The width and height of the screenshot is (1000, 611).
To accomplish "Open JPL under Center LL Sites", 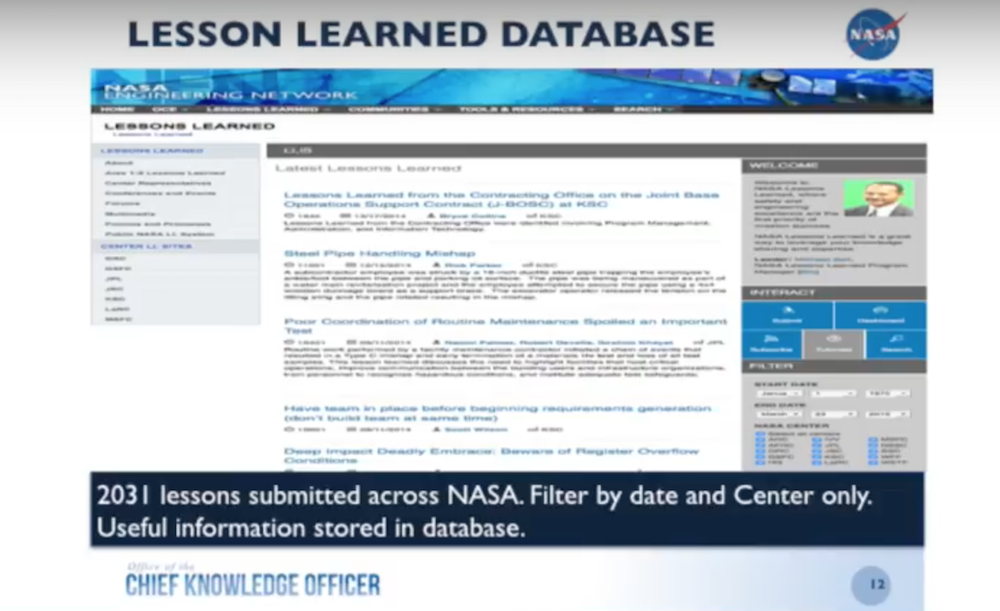I will tap(114, 279).
